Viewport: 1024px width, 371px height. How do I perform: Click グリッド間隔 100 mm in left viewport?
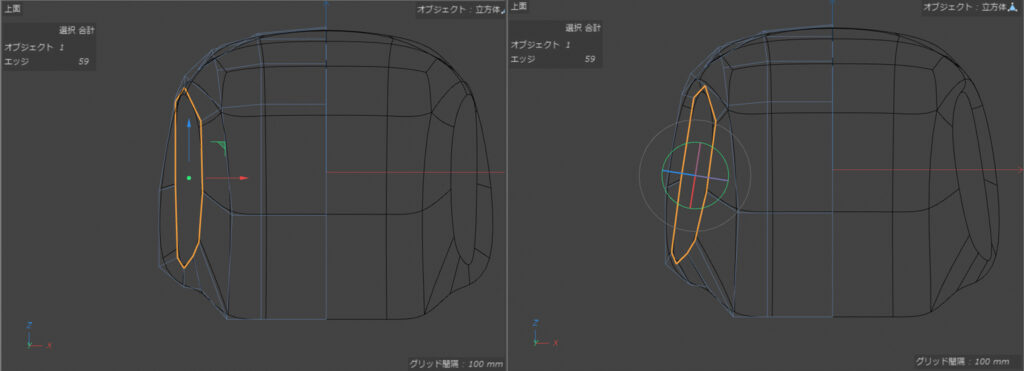pyautogui.click(x=455, y=363)
